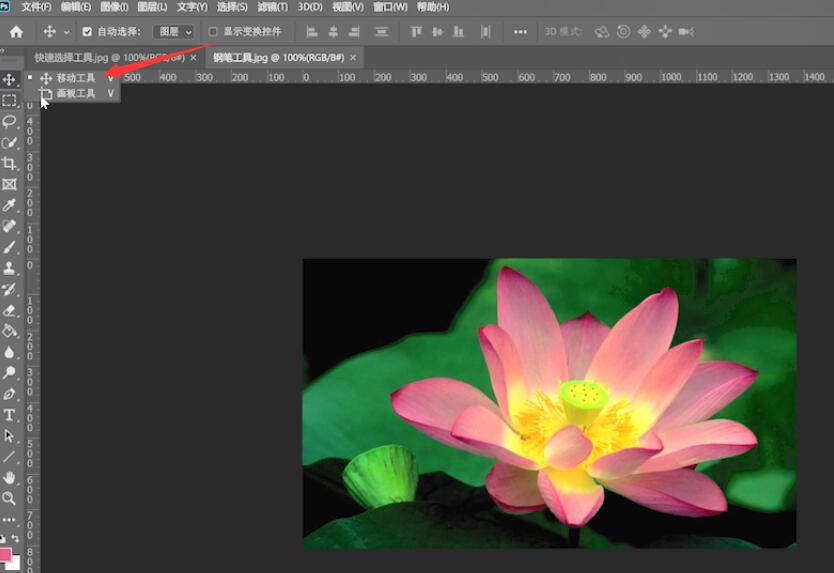Screen dimensions: 834x573
Task: Select the Brush tool
Action: pyautogui.click(x=9, y=247)
